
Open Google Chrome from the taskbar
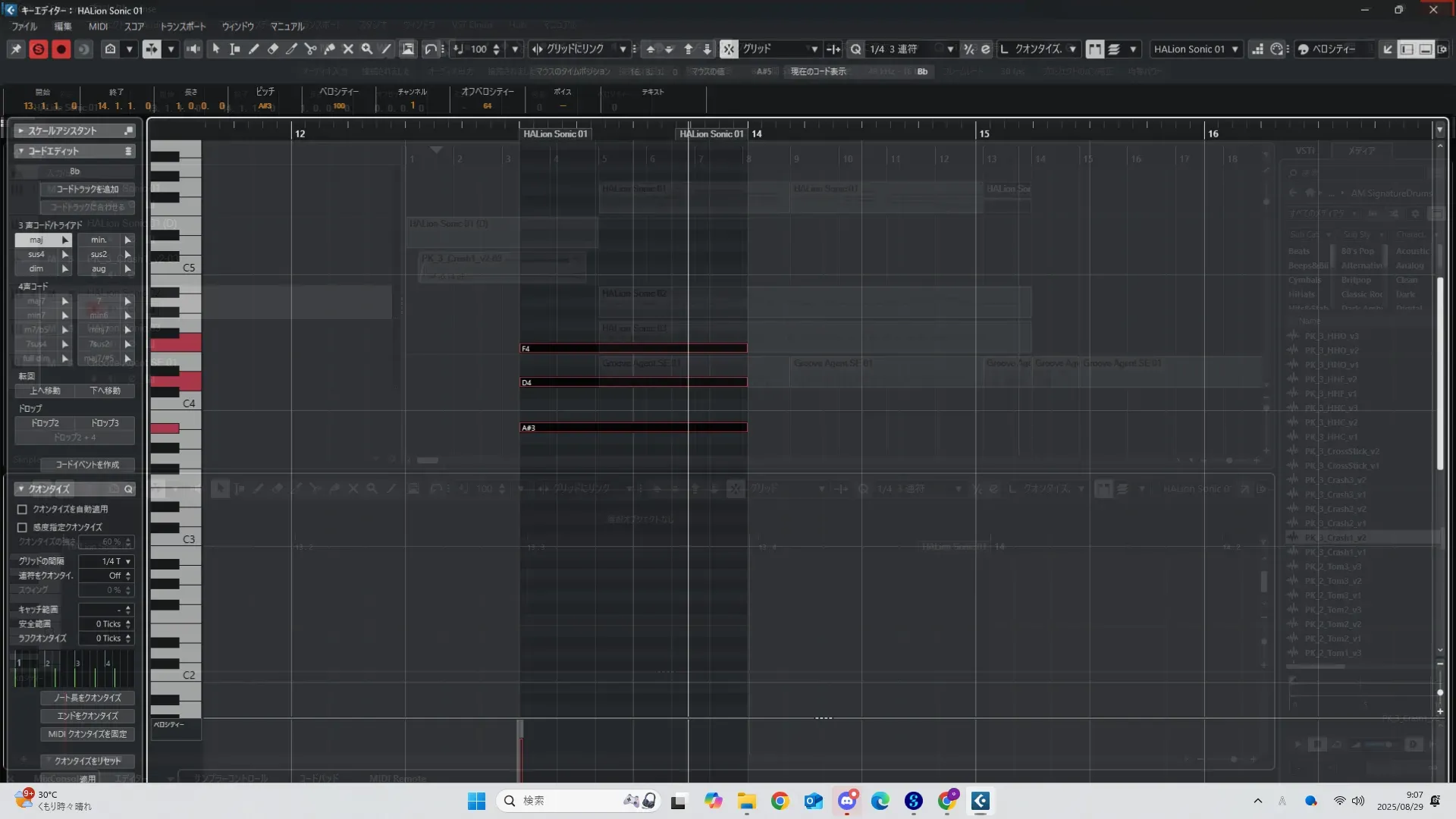pyautogui.click(x=780, y=801)
